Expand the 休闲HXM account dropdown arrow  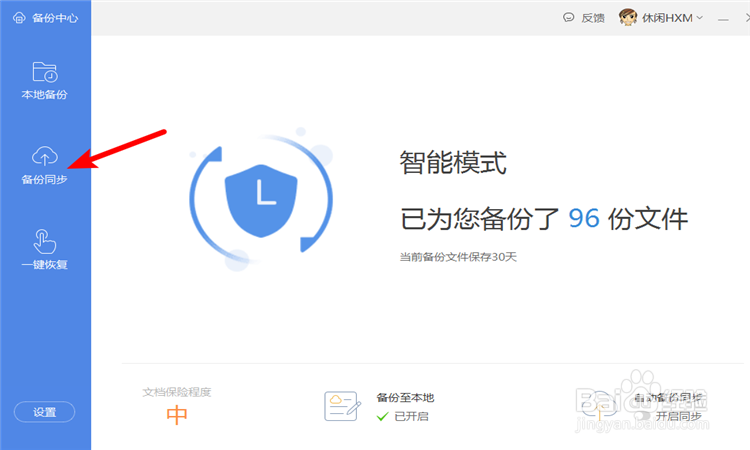(700, 18)
